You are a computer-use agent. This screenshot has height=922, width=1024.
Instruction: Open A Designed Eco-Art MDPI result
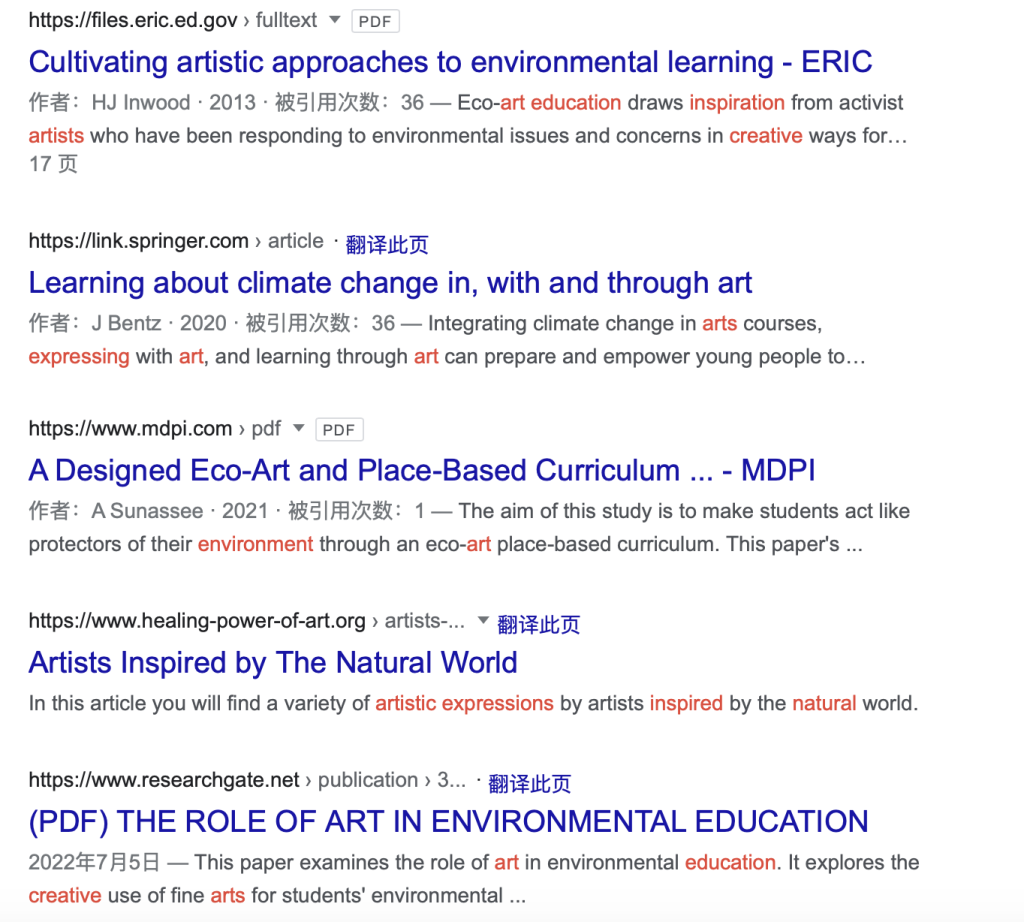click(422, 470)
